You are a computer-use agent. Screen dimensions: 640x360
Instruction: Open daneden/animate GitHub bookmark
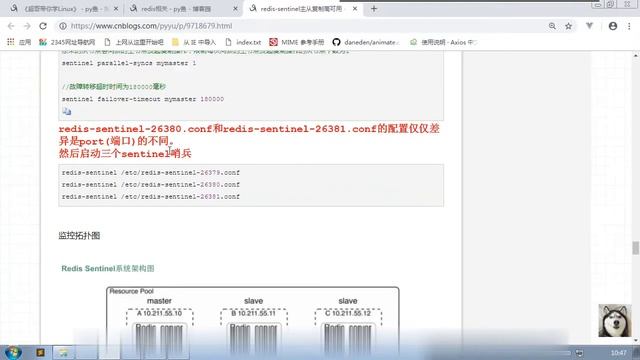(366, 42)
